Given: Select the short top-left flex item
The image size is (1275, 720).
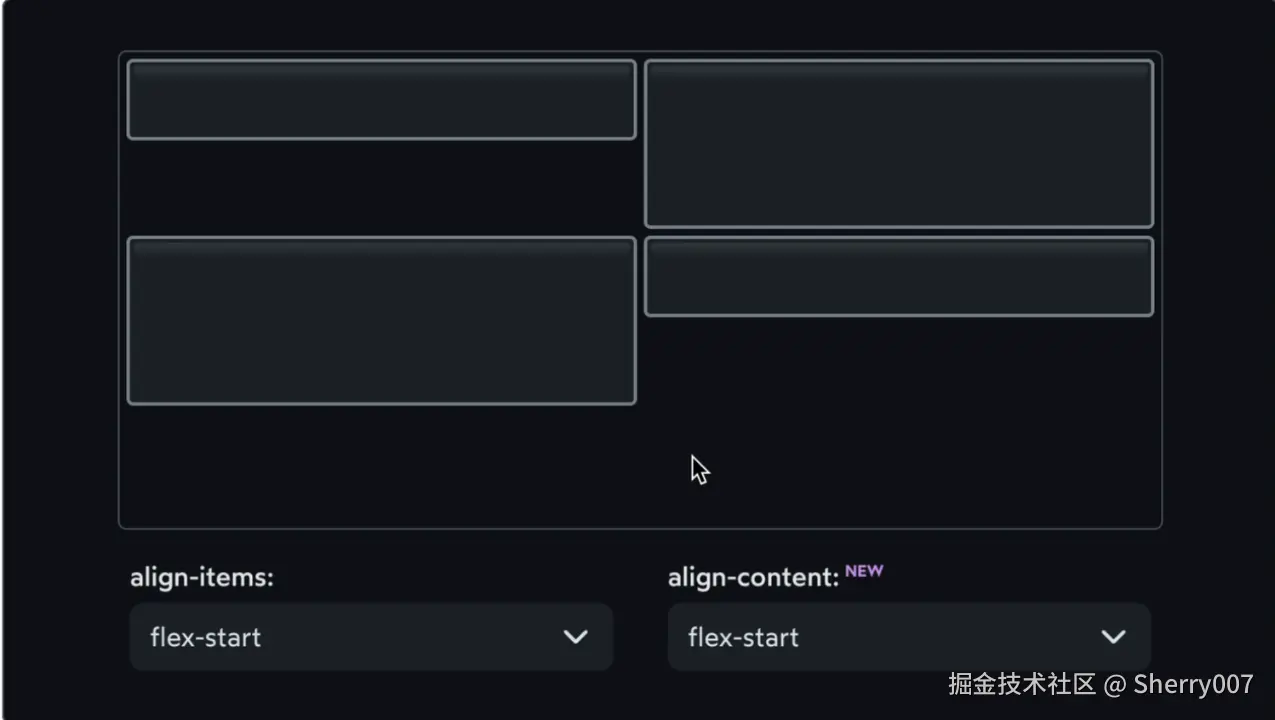Looking at the screenshot, I should [381, 100].
